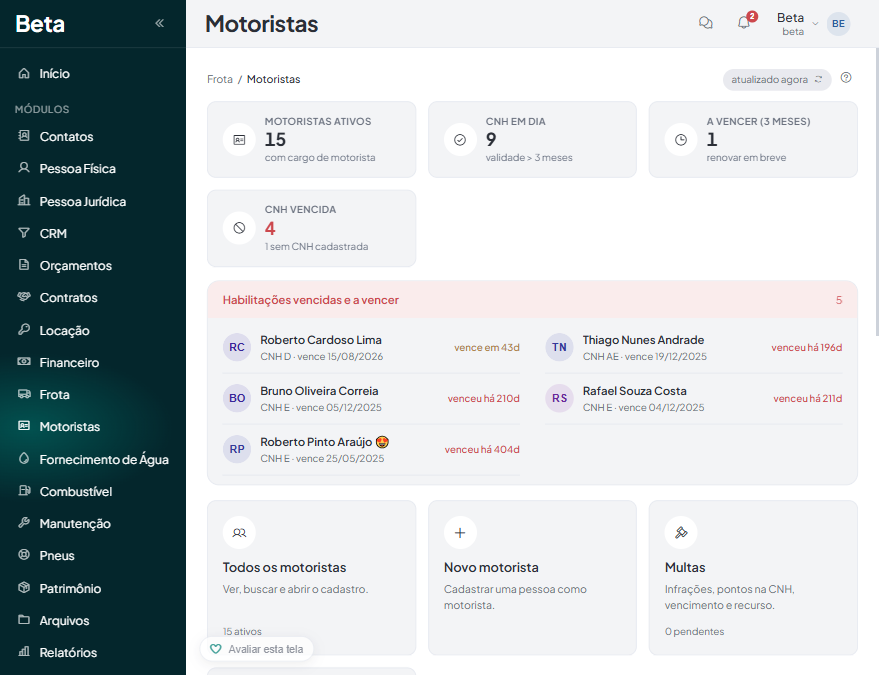Open Novo motorista card
This screenshot has width=879, height=675.
pyautogui.click(x=533, y=577)
